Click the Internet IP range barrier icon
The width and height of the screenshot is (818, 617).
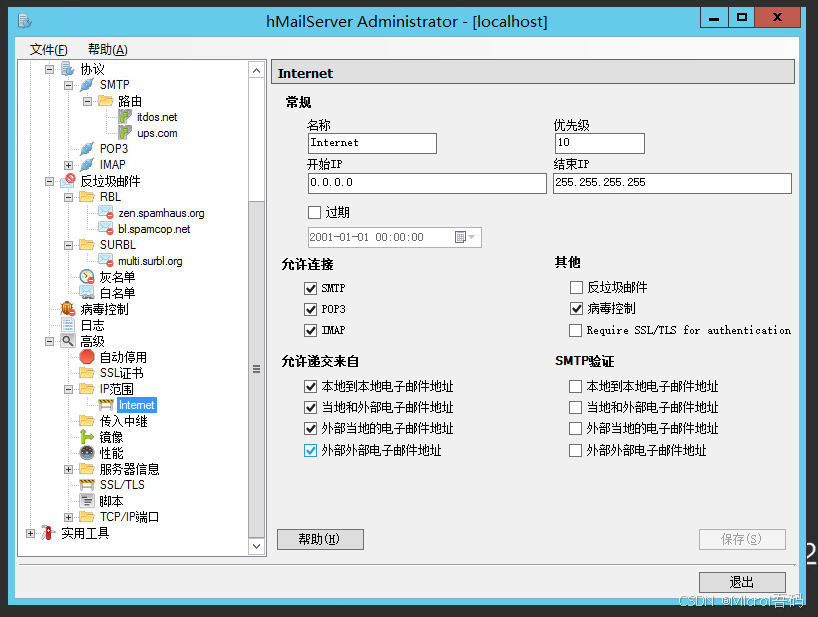pos(106,405)
